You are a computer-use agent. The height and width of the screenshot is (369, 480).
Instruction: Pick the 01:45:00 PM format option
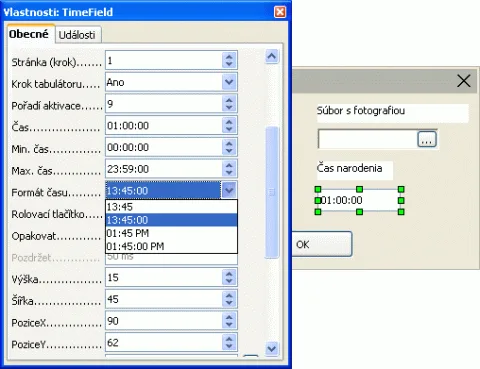coord(171,246)
